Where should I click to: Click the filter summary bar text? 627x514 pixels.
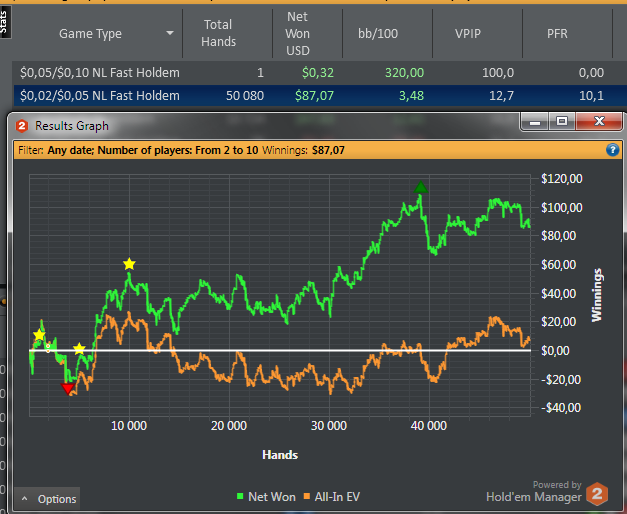180,150
